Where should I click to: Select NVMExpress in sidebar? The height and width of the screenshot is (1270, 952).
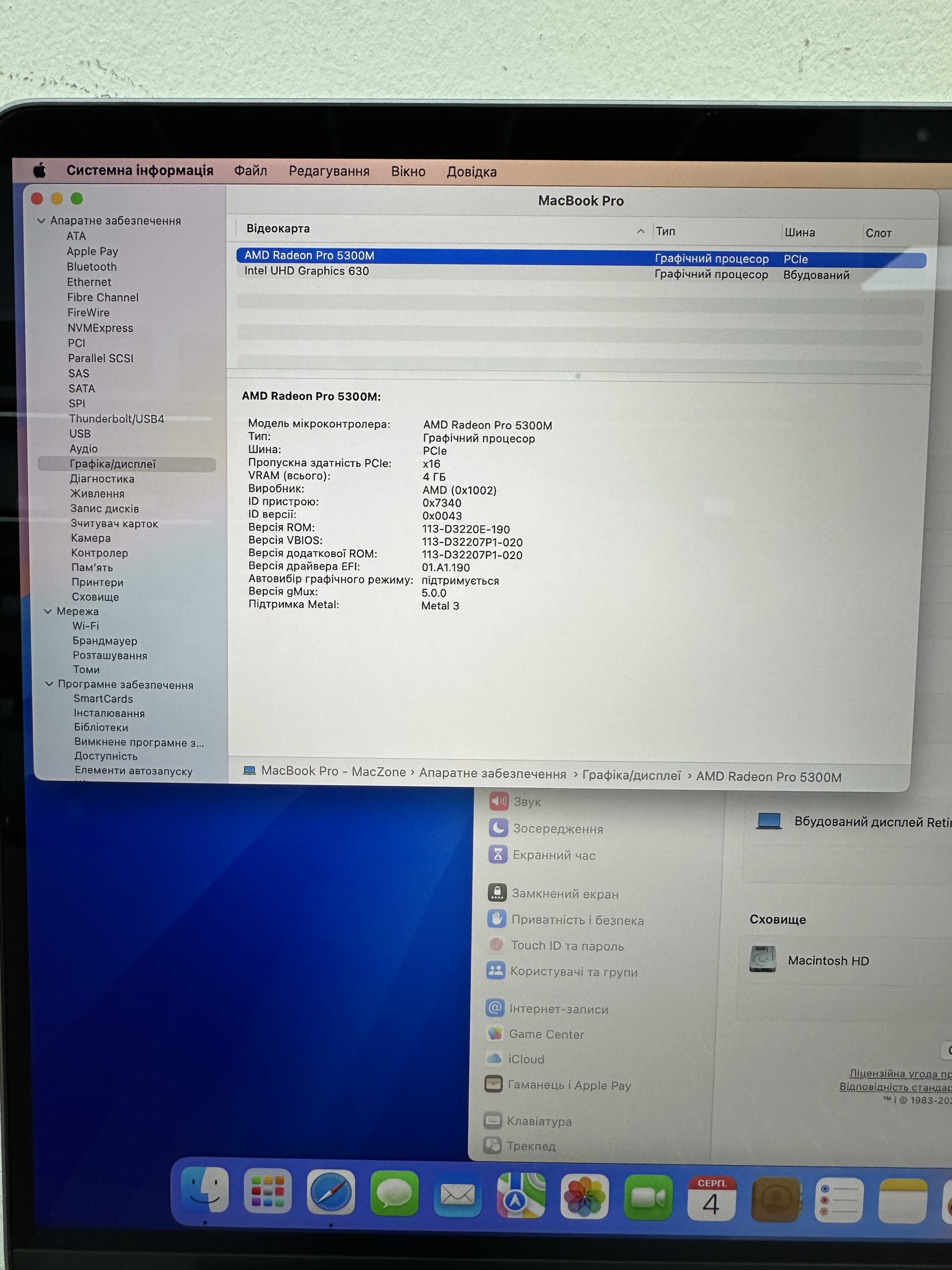tap(101, 328)
